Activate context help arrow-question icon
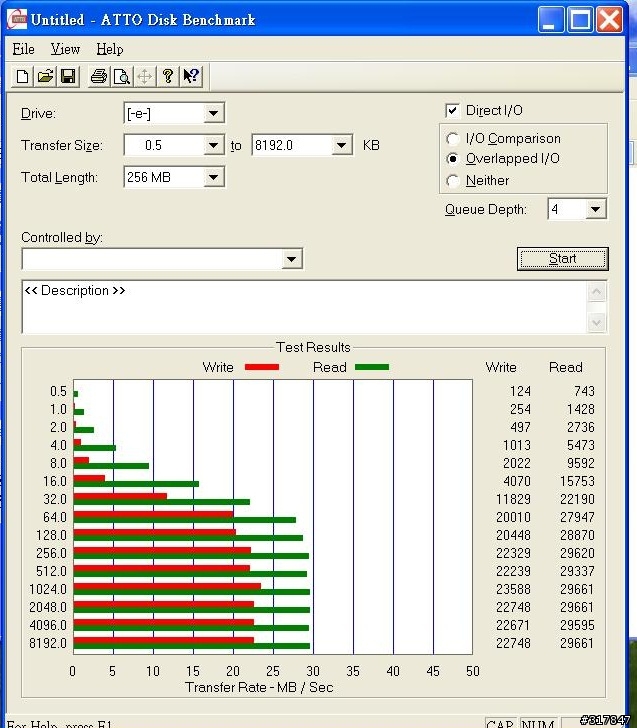Screen dimensions: 637x728 pyautogui.click(x=191, y=76)
